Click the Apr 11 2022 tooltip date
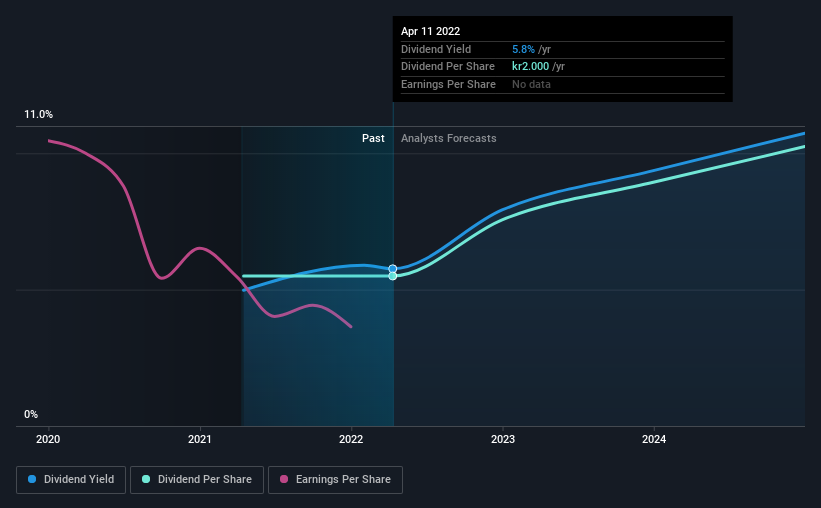The image size is (821, 508). (430, 31)
